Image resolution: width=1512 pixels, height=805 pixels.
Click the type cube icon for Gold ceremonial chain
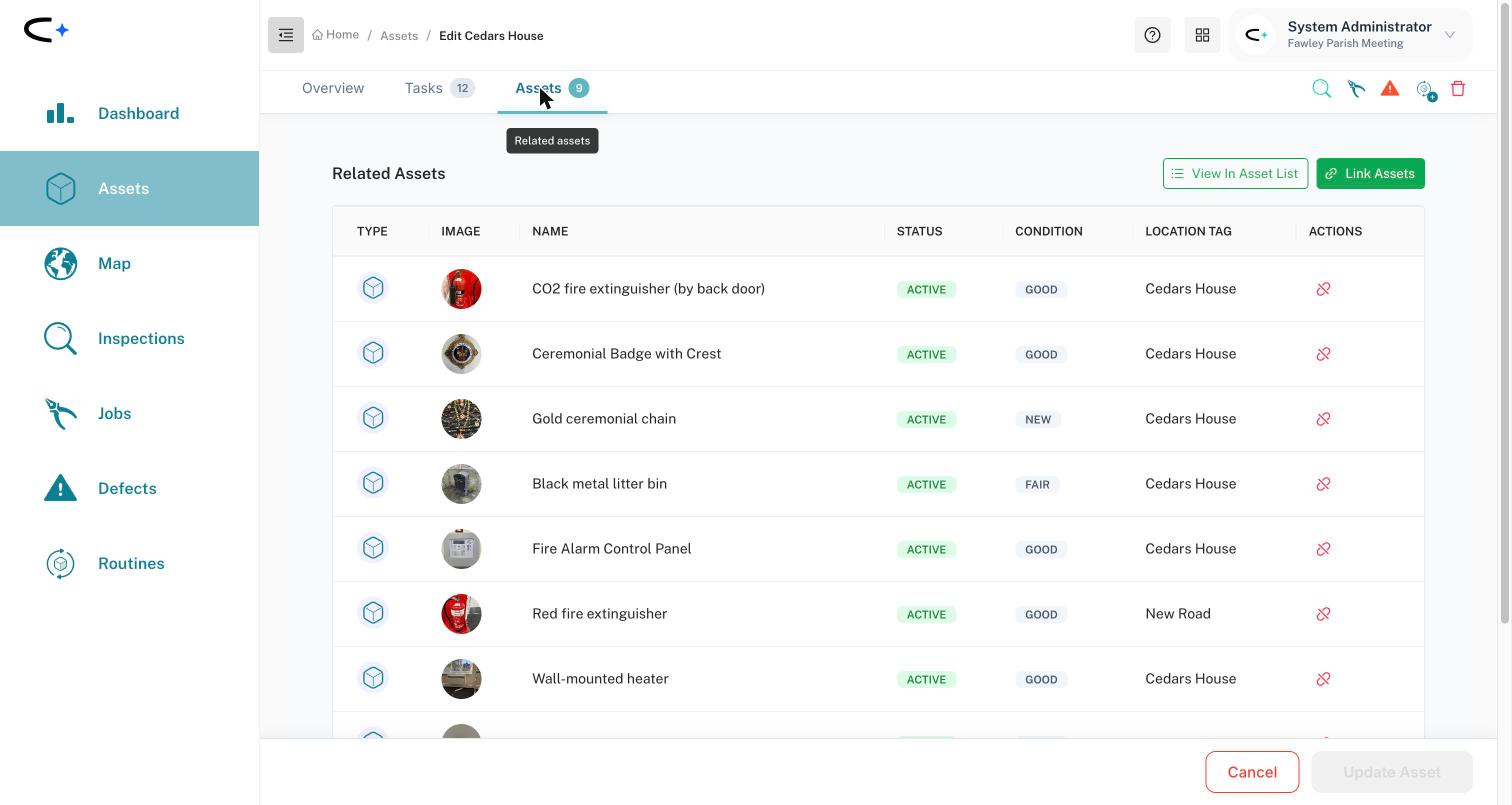[x=373, y=418]
